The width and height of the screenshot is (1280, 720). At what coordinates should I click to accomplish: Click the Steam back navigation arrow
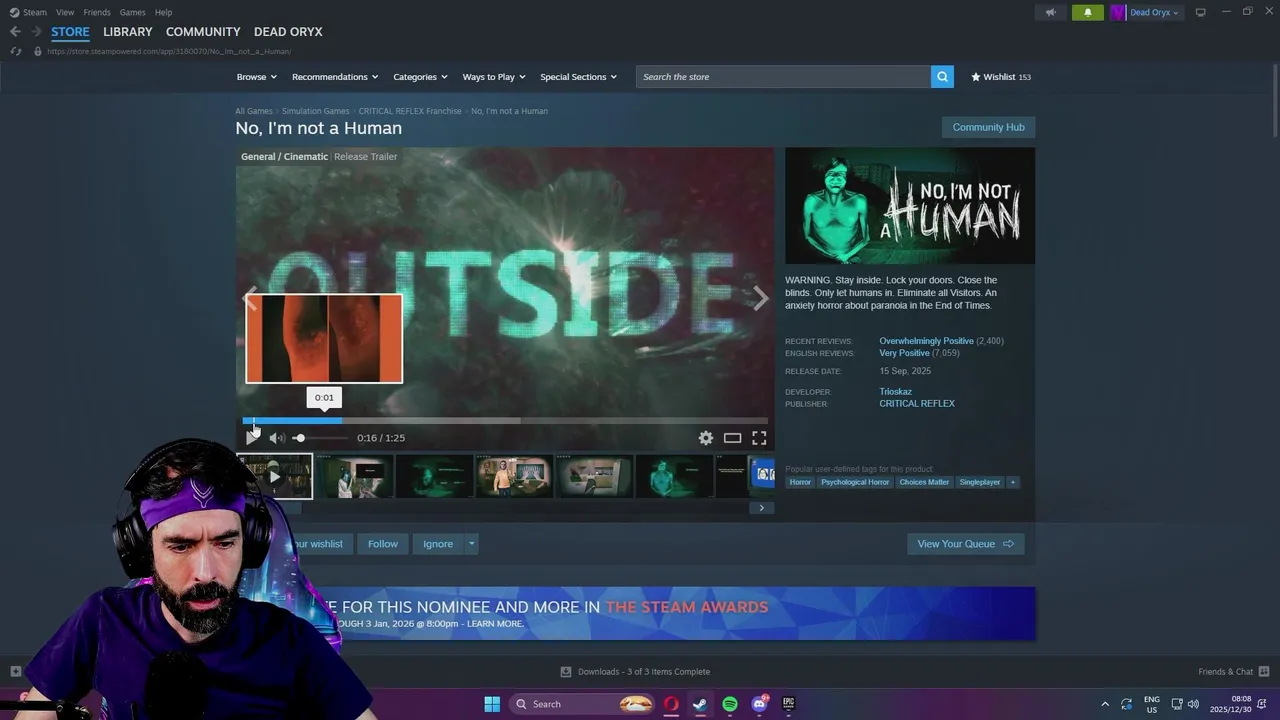pos(15,31)
